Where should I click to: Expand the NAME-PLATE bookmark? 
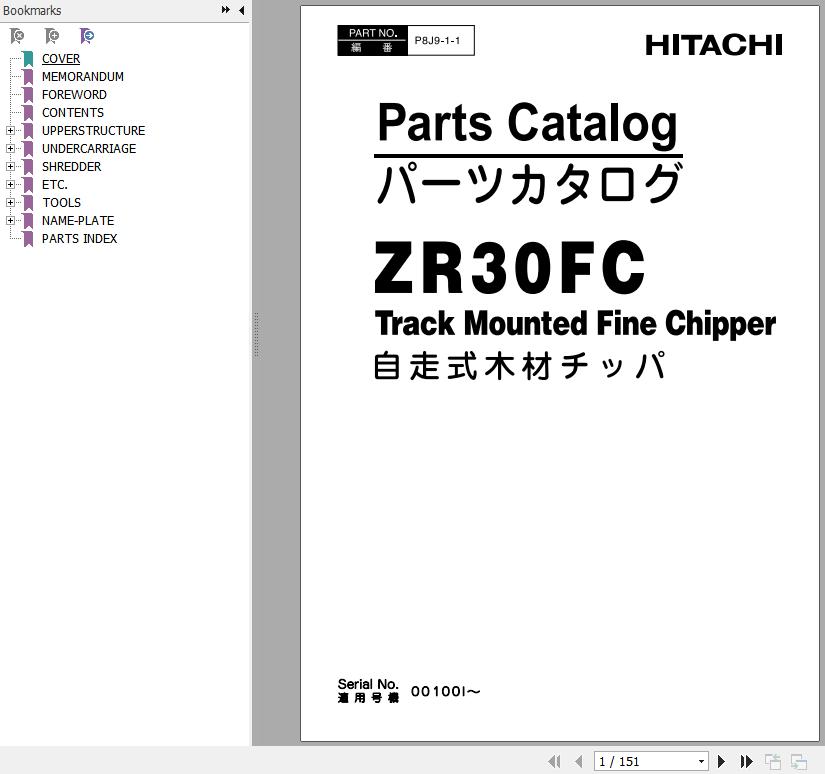tap(10, 220)
